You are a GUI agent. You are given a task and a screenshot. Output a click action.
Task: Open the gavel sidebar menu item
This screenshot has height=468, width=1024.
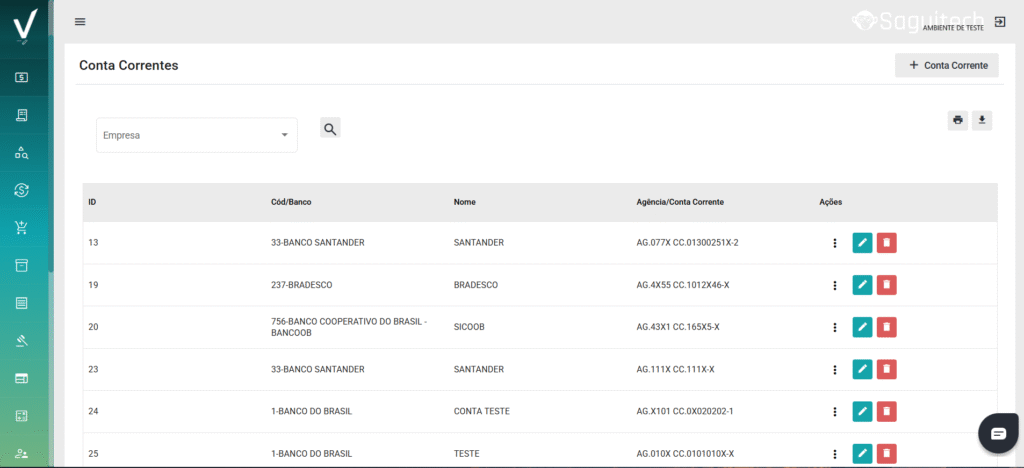22,341
